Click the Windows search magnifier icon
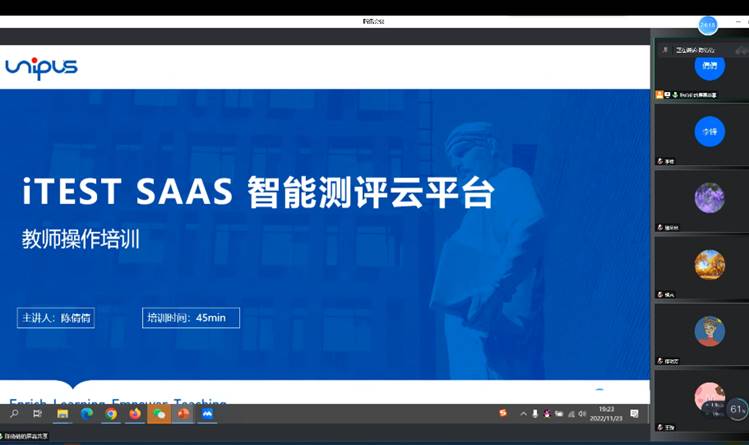 click(x=14, y=413)
